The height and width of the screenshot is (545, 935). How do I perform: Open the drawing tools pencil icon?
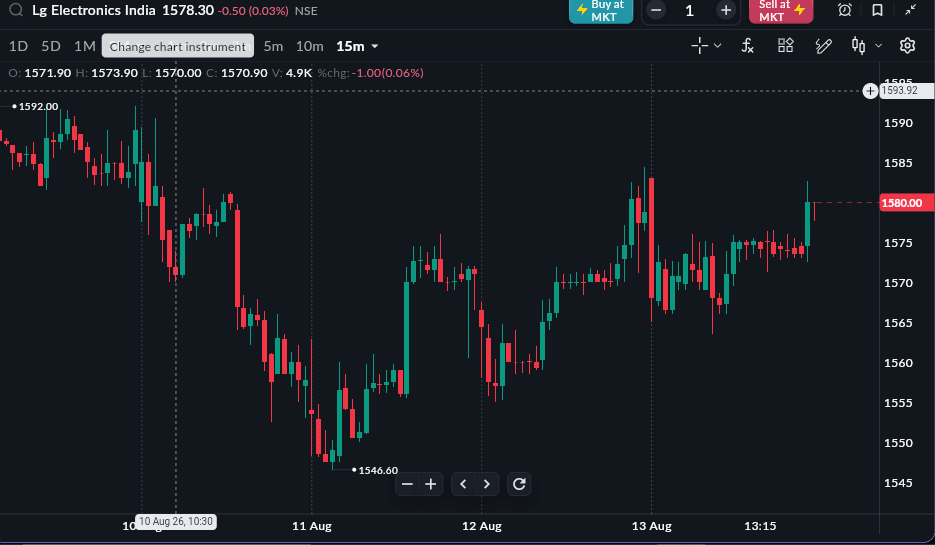(x=823, y=45)
